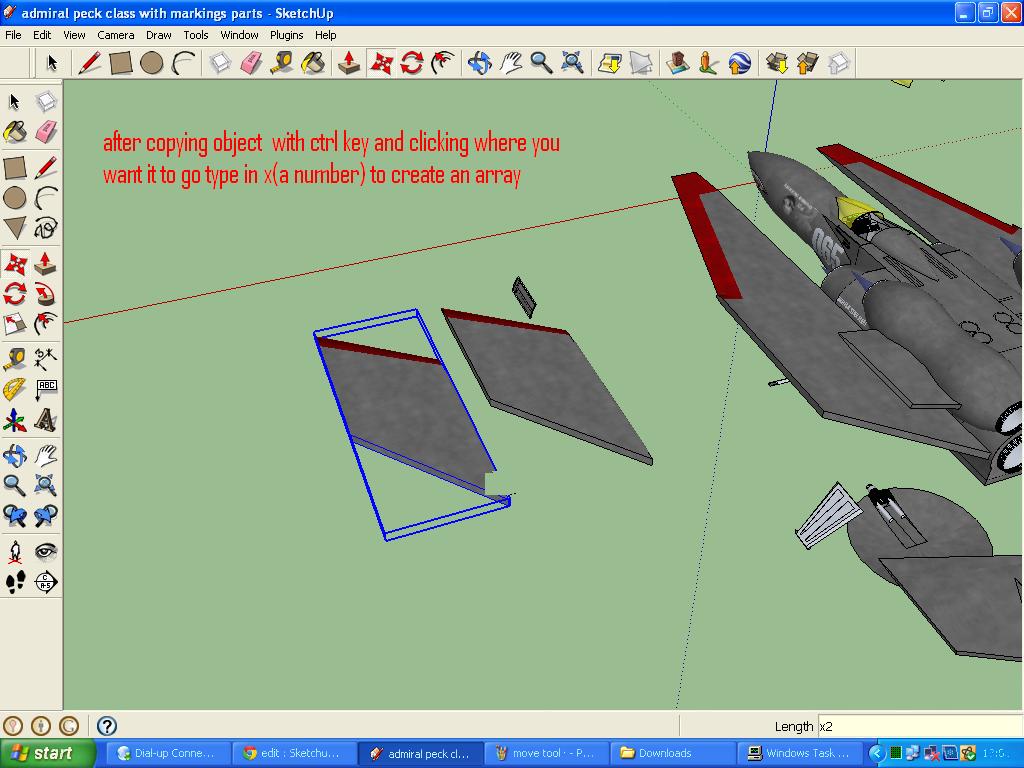Screen dimensions: 1024x768
Task: Open the Draw menu
Action: [158, 35]
